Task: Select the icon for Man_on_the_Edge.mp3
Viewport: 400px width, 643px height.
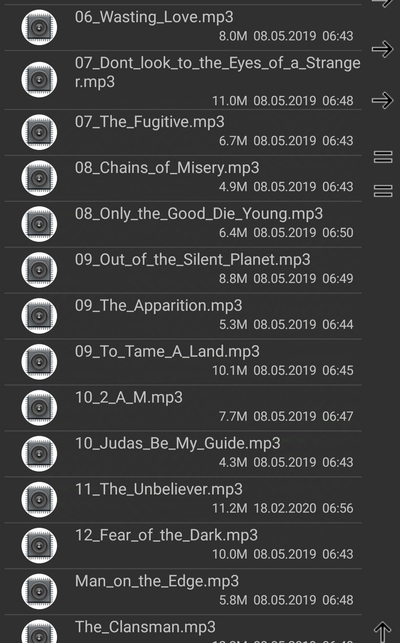Action: (x=39, y=591)
